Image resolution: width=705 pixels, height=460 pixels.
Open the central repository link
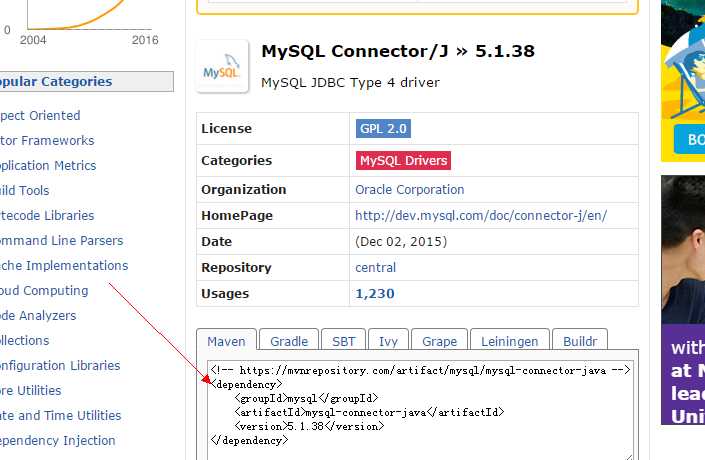pyautogui.click(x=375, y=268)
